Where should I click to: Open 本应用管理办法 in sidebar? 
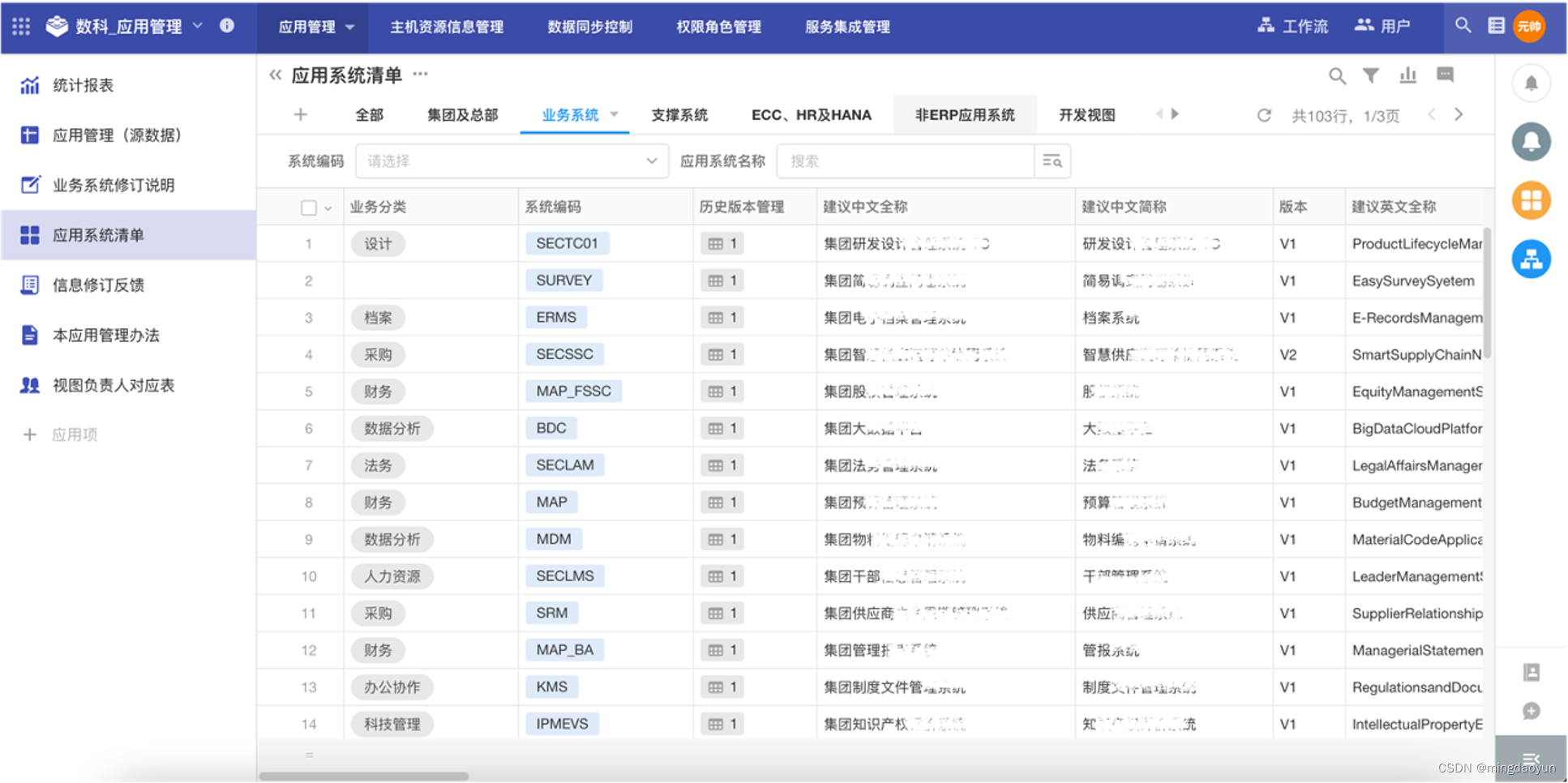[128, 335]
